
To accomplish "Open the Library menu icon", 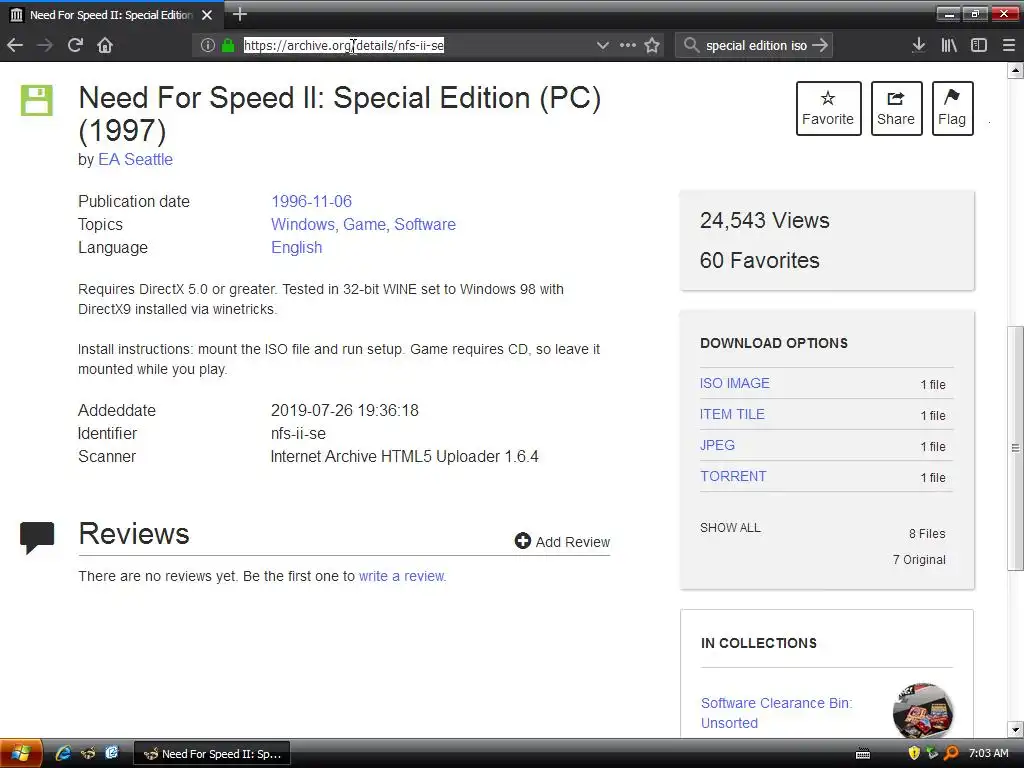I will (x=948, y=45).
